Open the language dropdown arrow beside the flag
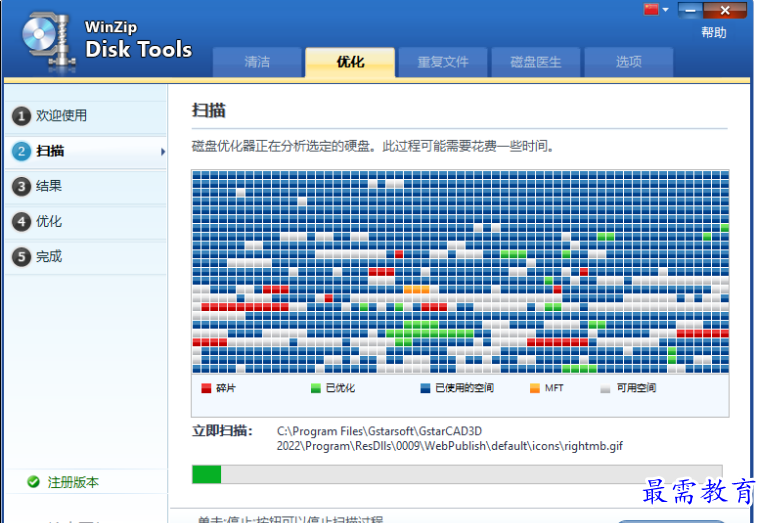 click(666, 10)
